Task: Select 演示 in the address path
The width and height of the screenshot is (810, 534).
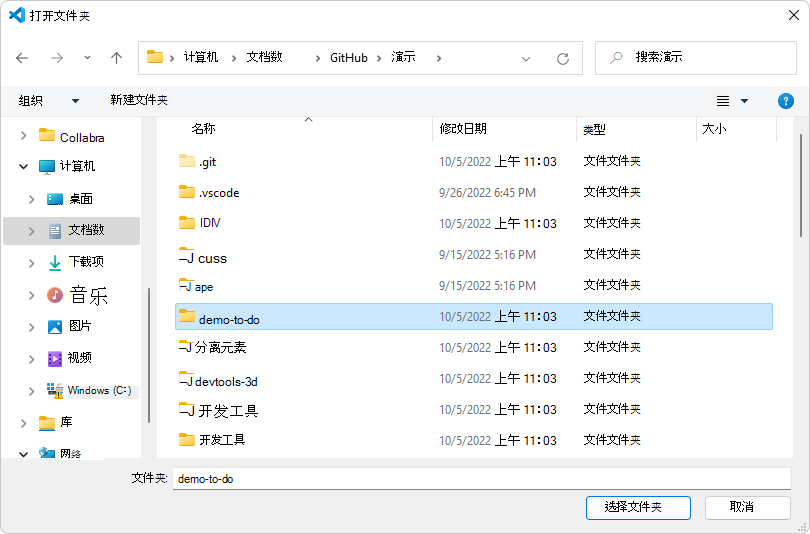Action: [x=403, y=57]
